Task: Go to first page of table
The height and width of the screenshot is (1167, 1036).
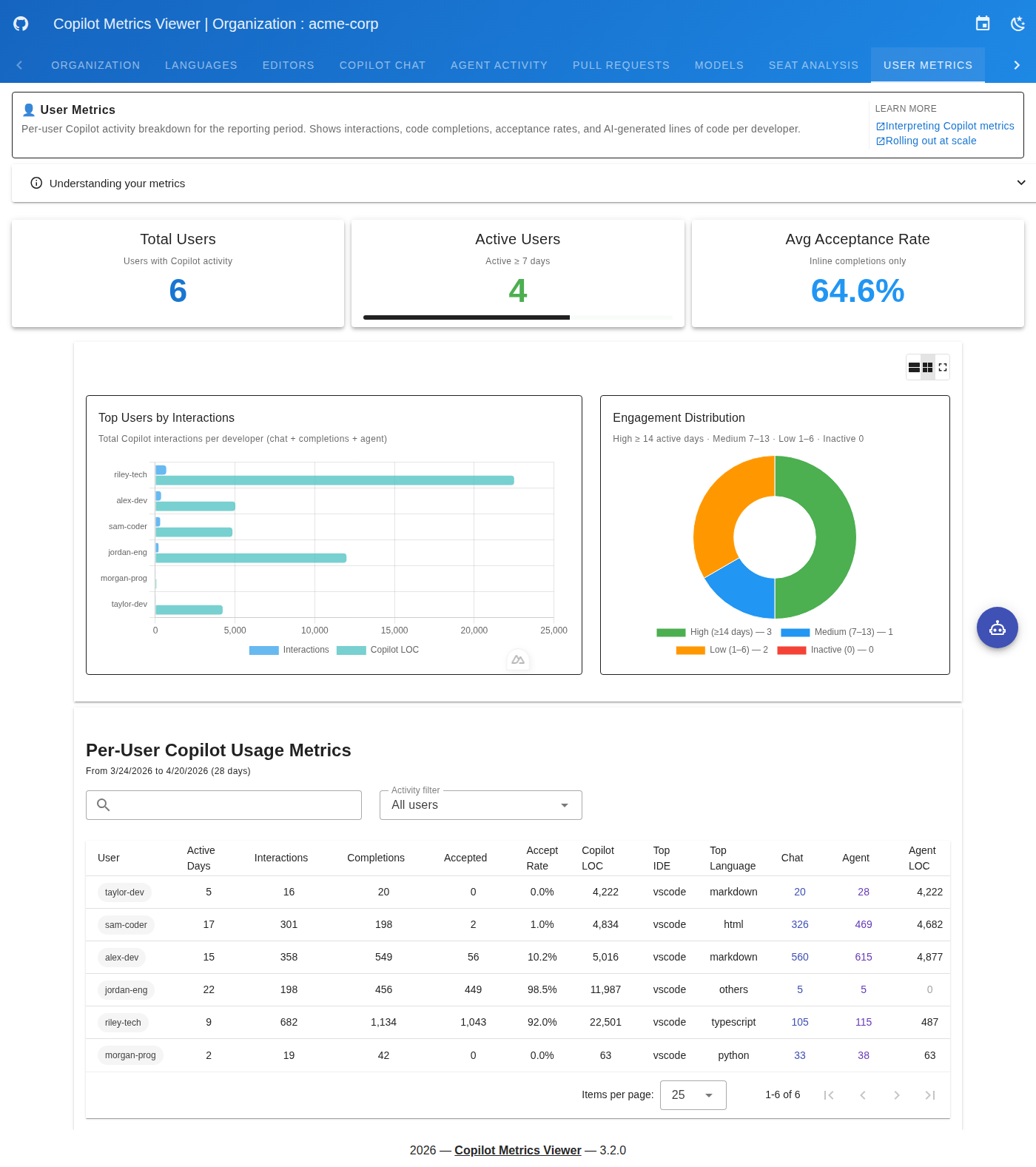Action: point(829,1095)
